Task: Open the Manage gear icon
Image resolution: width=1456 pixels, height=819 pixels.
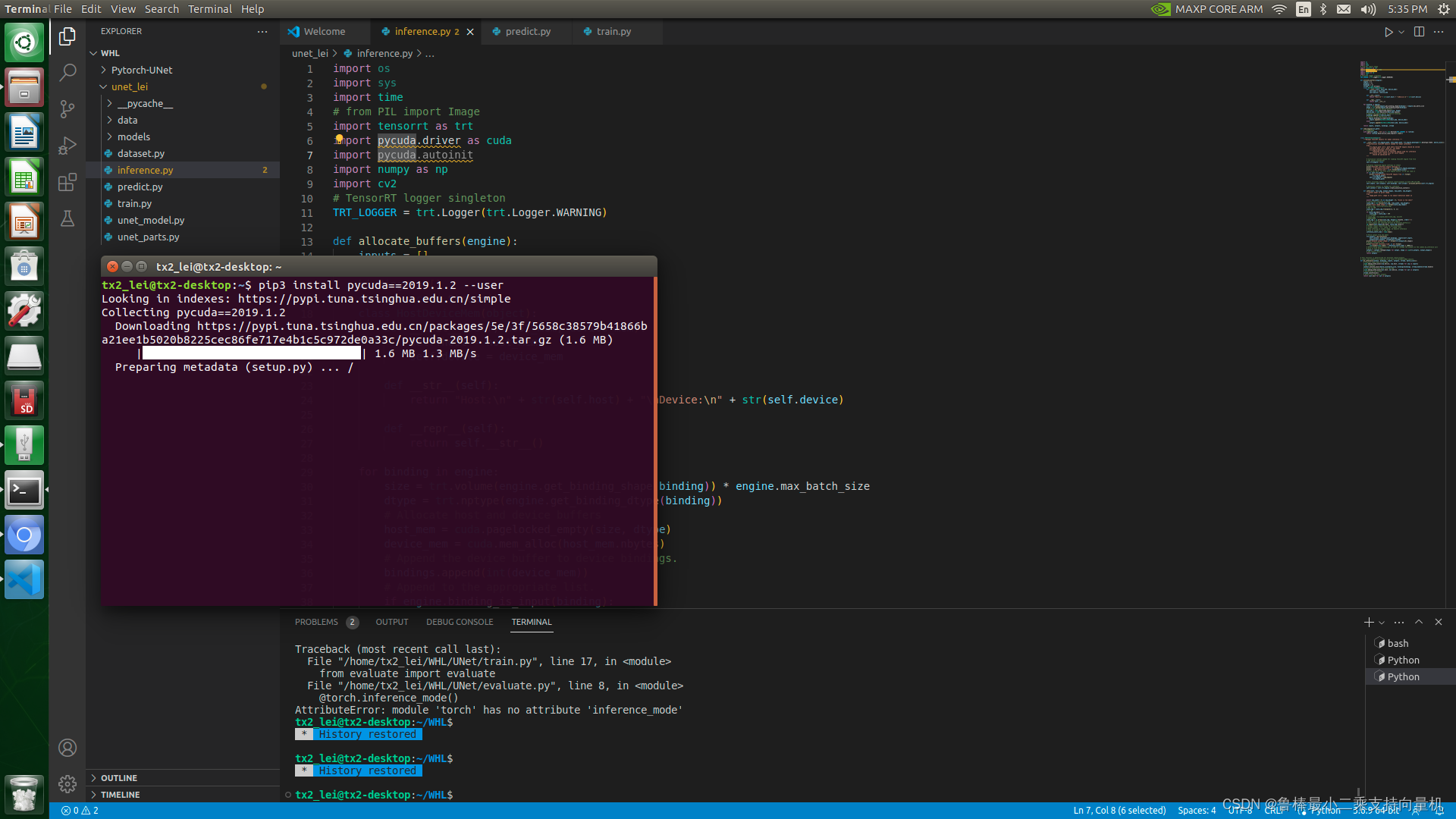Action: point(67,784)
